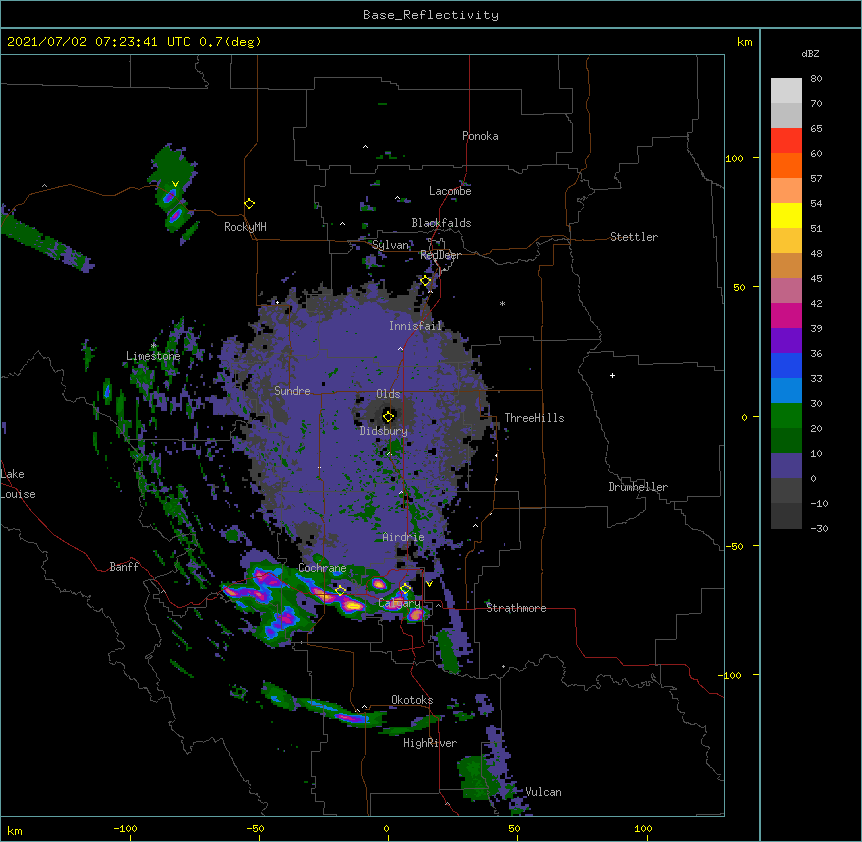Viewport: 862px width, 842px height.
Task: Click the Sundre city label
Action: [x=292, y=391]
